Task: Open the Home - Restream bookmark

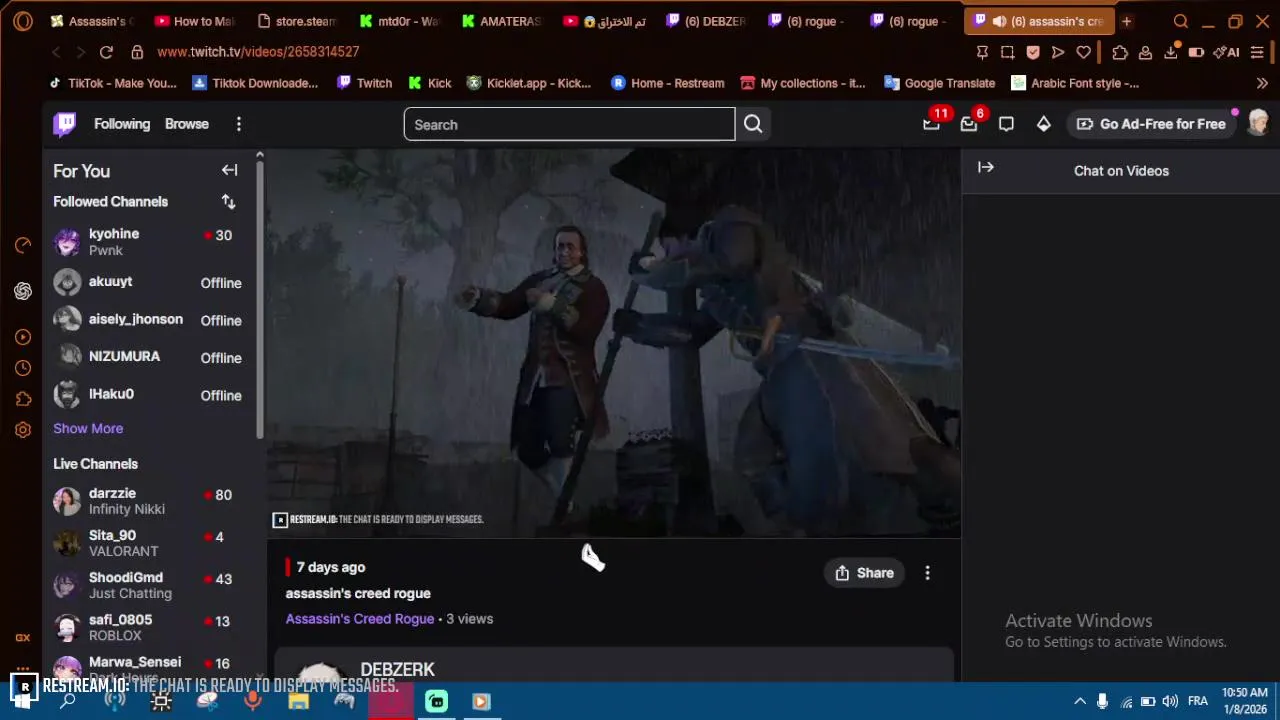Action: (x=667, y=83)
